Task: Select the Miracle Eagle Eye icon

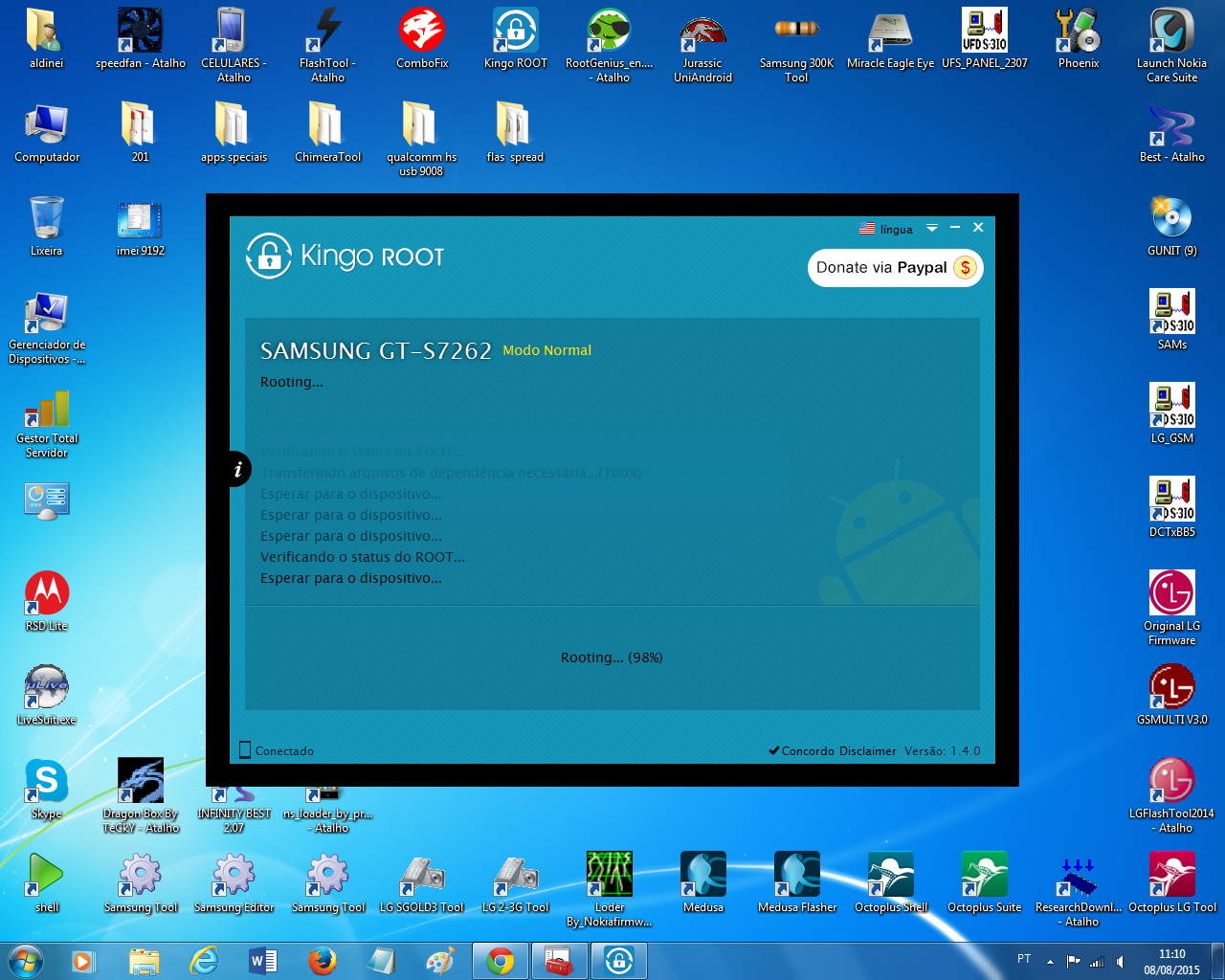Action: pos(891,39)
